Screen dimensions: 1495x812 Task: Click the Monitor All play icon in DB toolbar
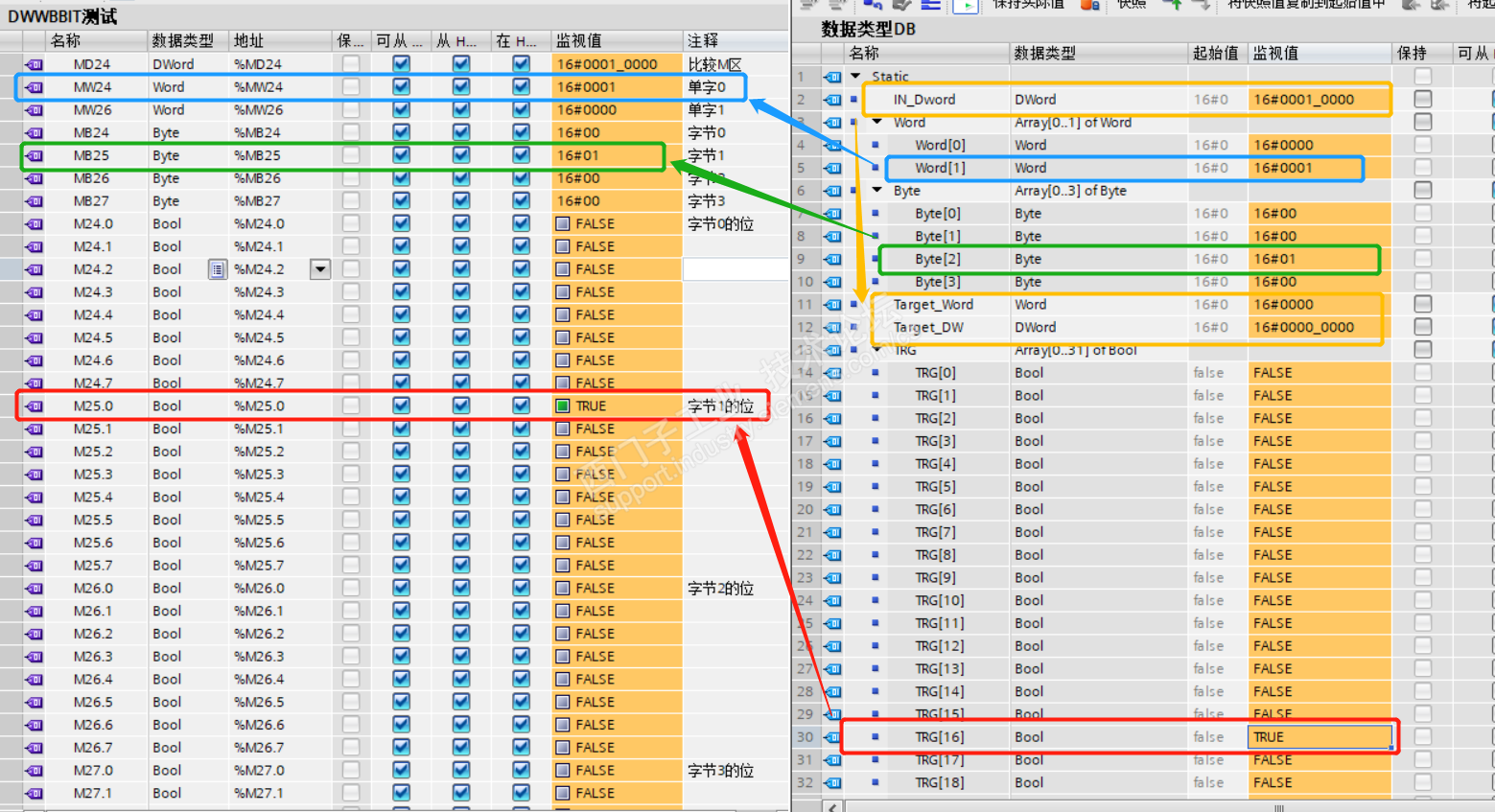967,5
